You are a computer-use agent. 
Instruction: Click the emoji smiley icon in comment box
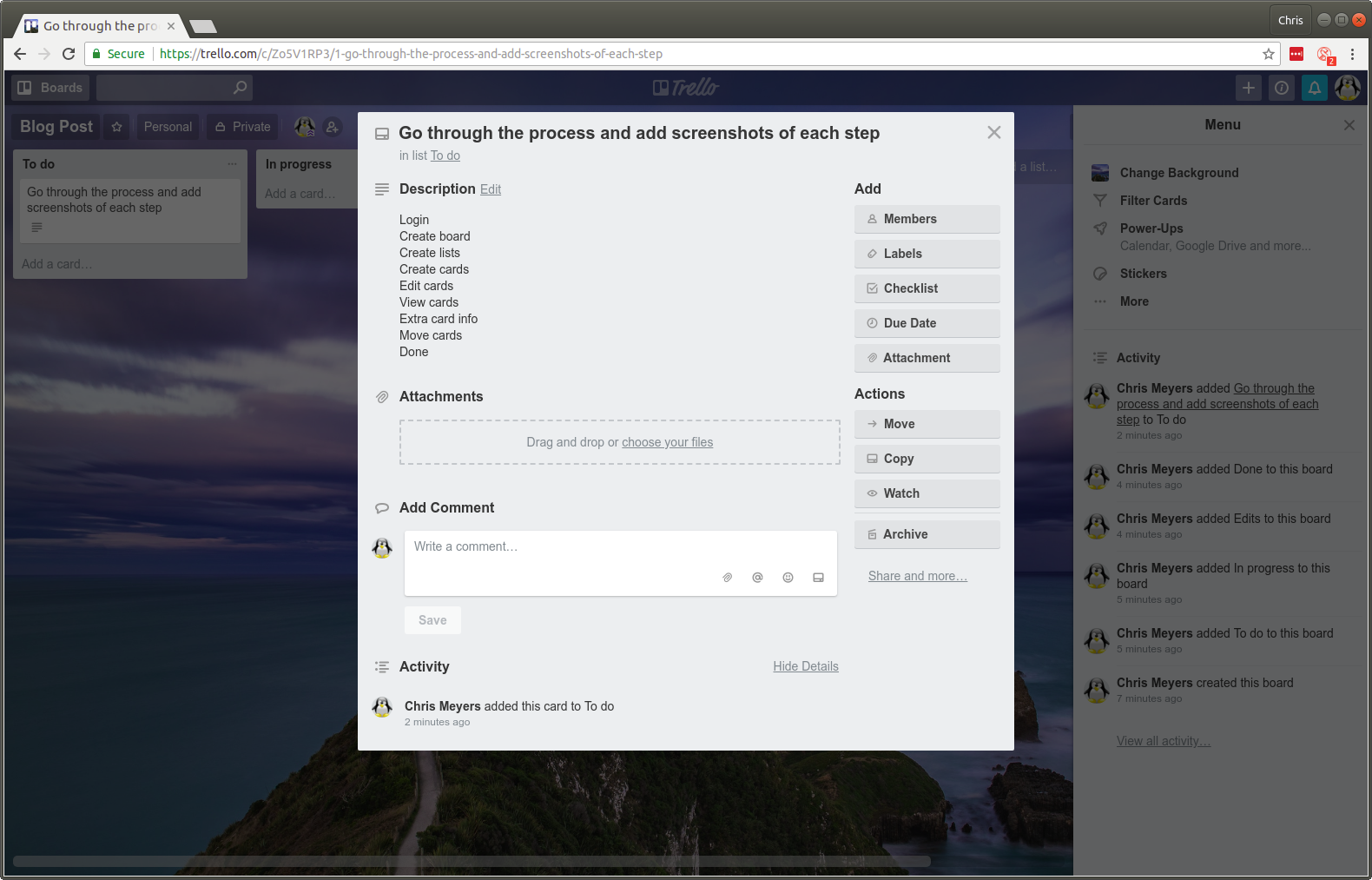point(788,578)
